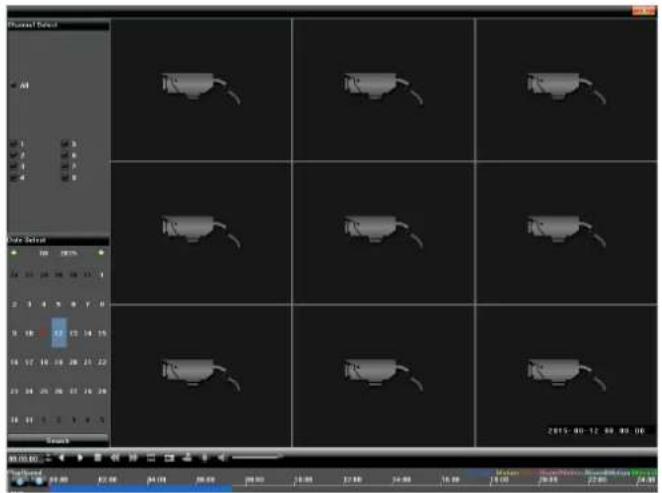Viewport: 662px width, 493px height.
Task: Click the video clip icon in the playback bar
Action: [x=169, y=458]
